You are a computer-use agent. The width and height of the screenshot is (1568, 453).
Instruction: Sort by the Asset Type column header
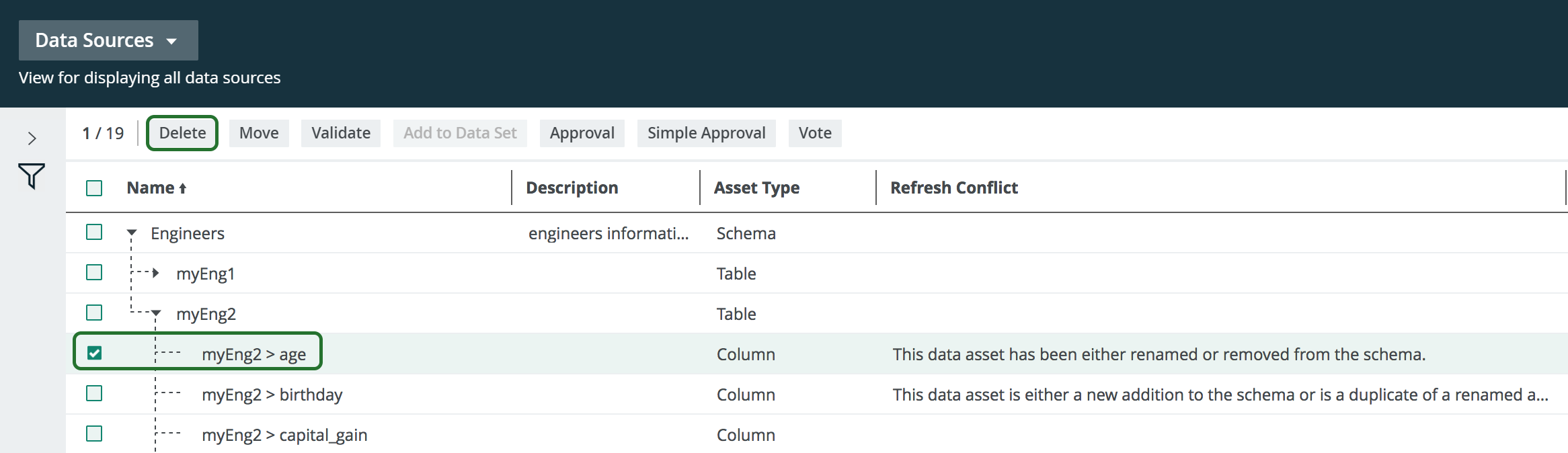click(756, 188)
